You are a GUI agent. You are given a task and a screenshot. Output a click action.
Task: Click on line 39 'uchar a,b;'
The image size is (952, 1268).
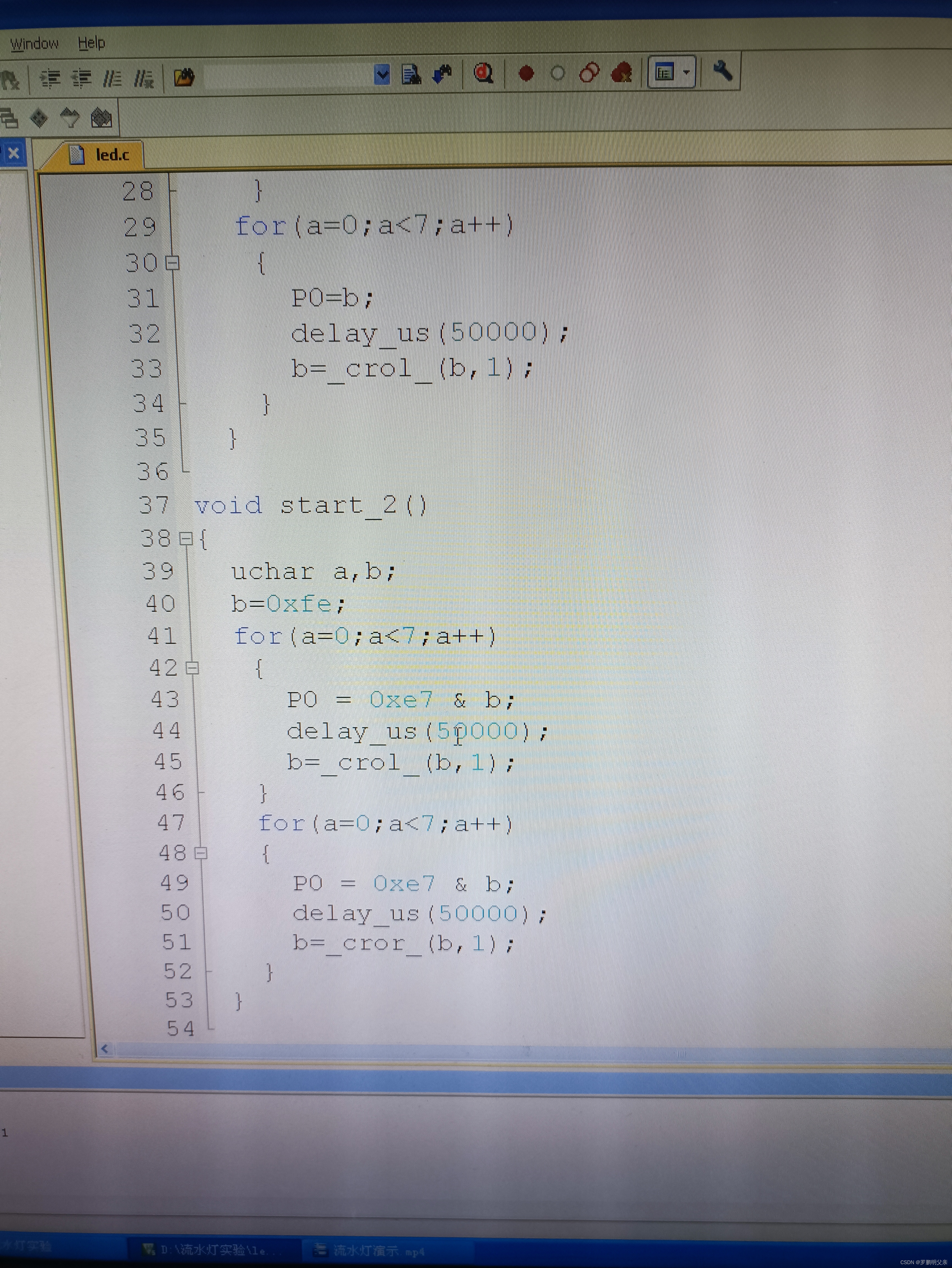(x=313, y=571)
